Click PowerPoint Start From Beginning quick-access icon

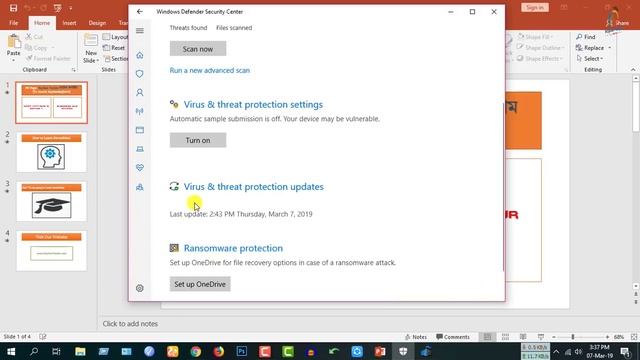(x=58, y=8)
